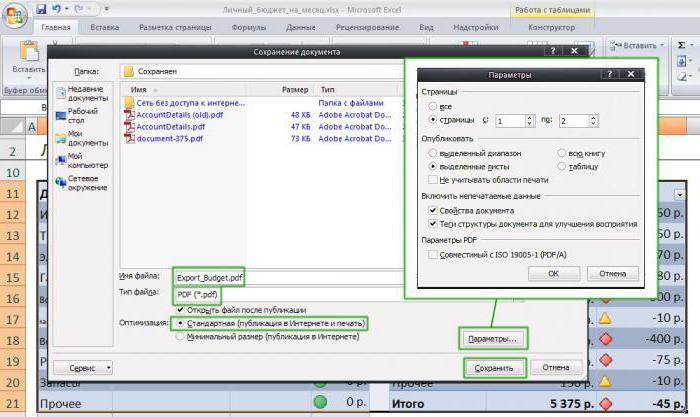Switch to the Разметка страницы tab
This screenshot has height=417, width=700.
[x=175, y=28]
